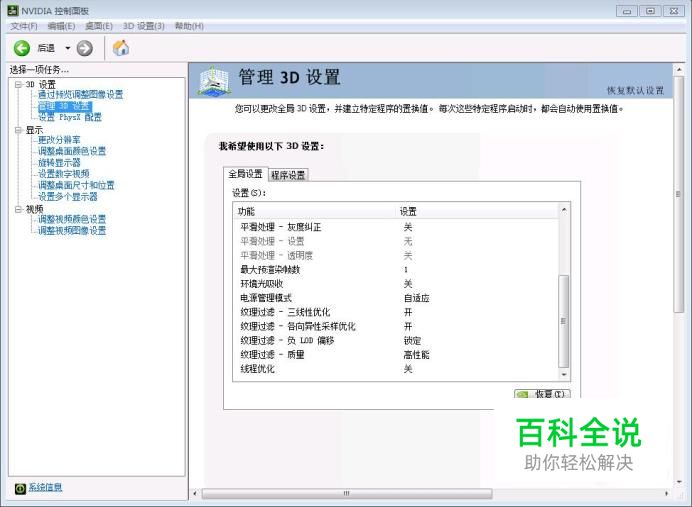
Task: Select 环境光吸收 row
Action: click(x=395, y=284)
